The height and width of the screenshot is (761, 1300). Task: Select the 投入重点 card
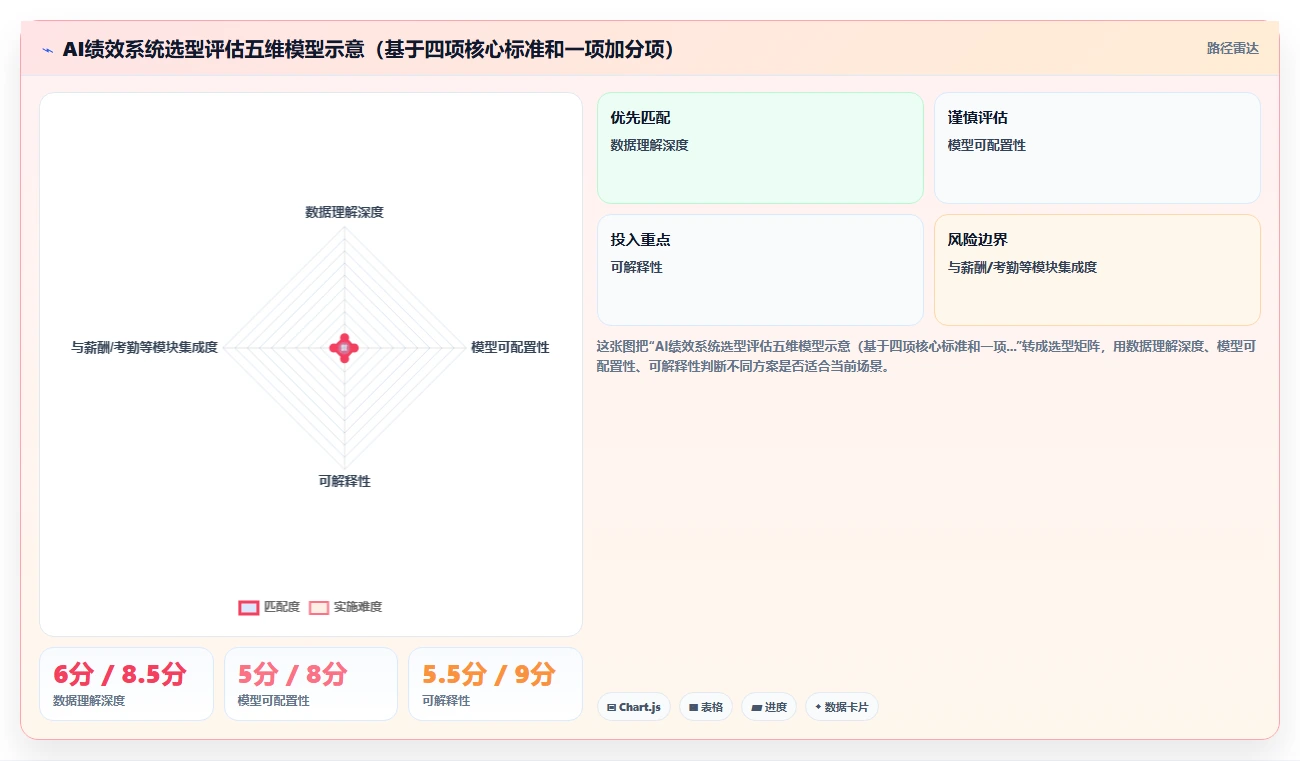[760, 270]
